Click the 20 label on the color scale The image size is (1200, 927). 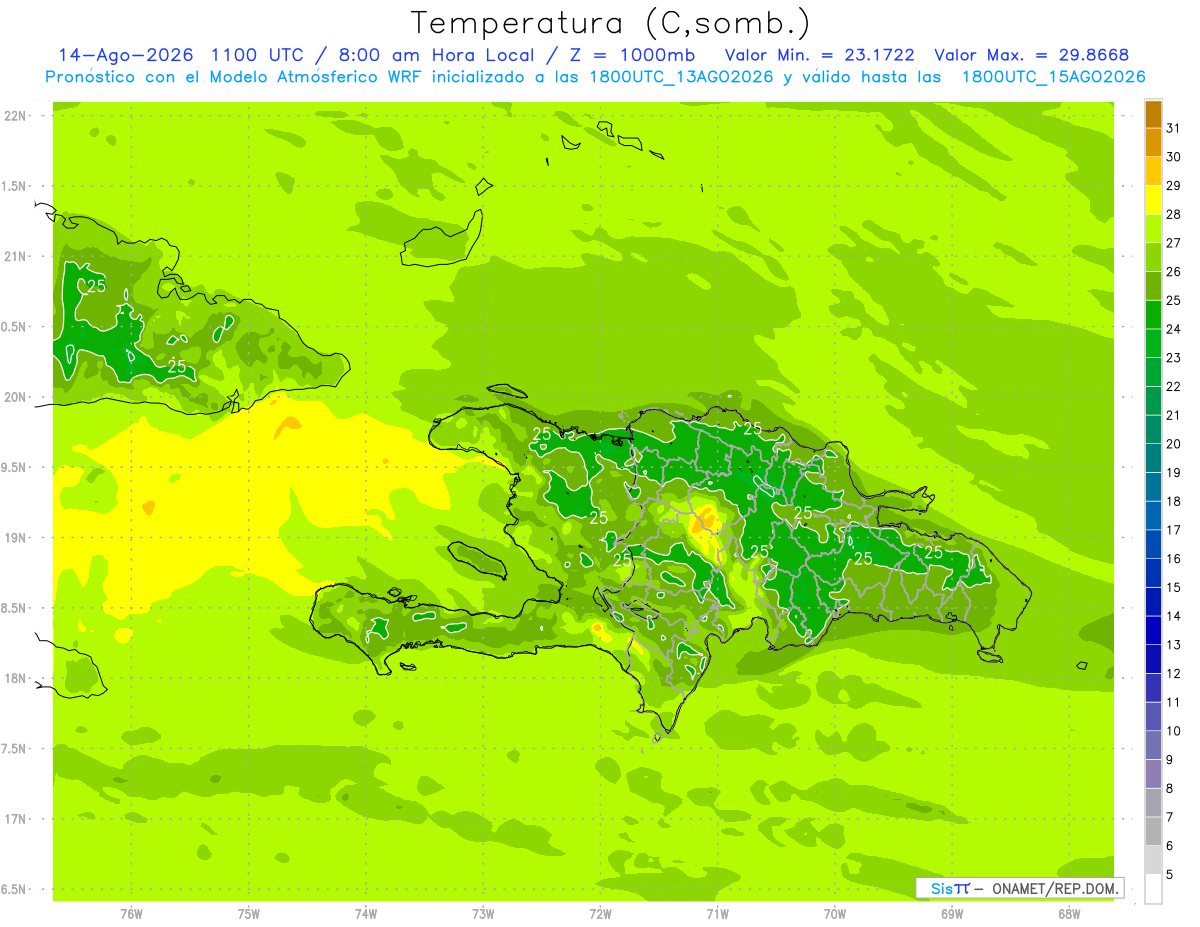[1174, 444]
